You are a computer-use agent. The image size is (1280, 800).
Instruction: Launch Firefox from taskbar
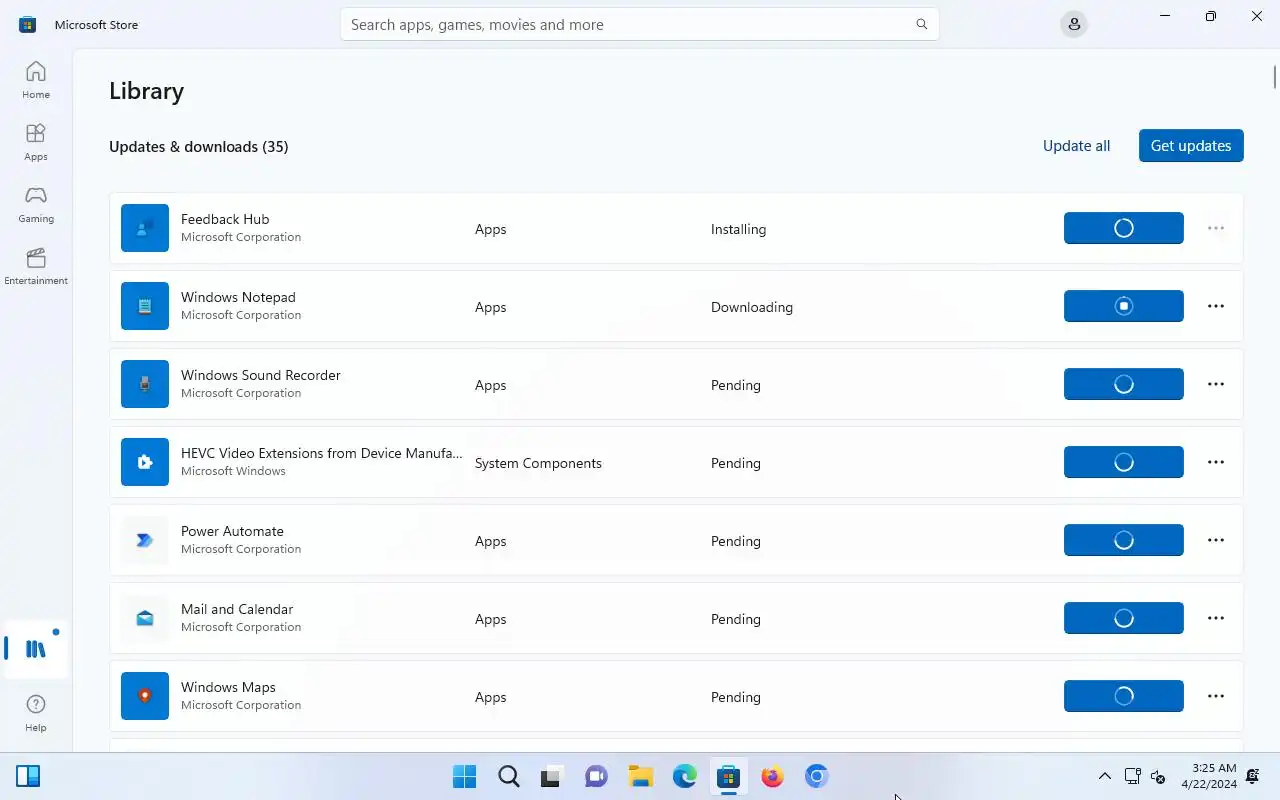(772, 776)
